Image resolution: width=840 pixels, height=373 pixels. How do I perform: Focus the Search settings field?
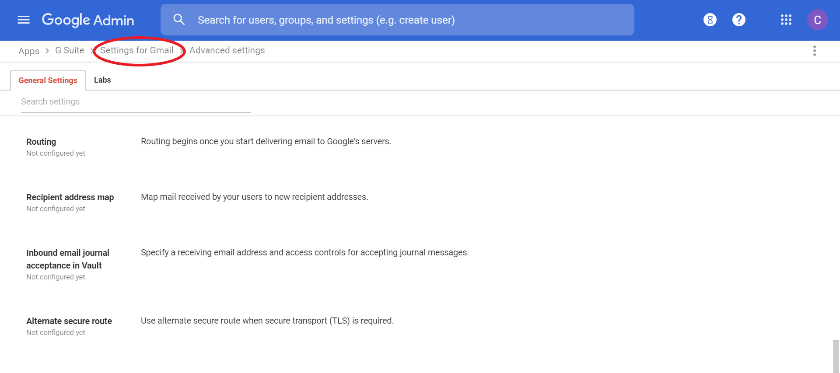pos(136,102)
